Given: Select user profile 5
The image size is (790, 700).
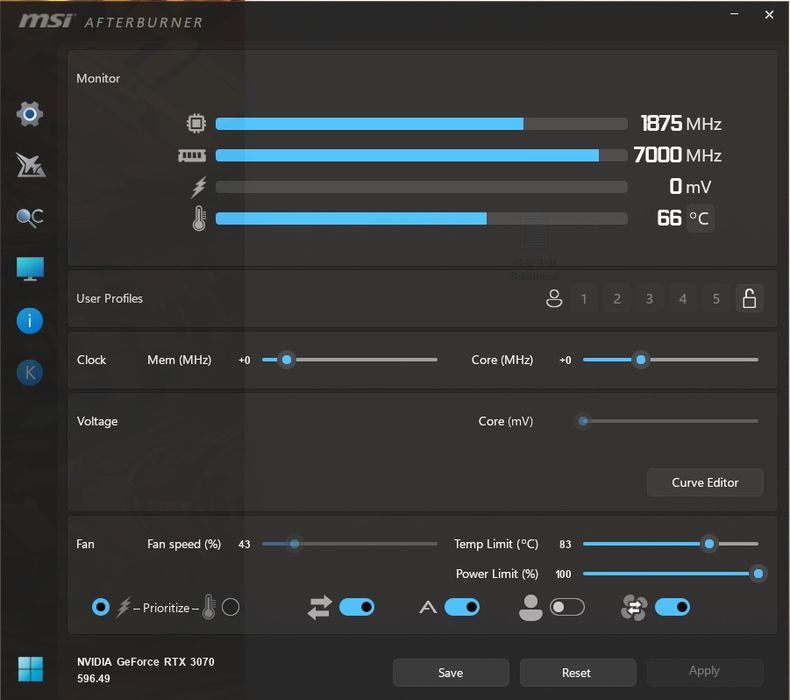Looking at the screenshot, I should 716,298.
